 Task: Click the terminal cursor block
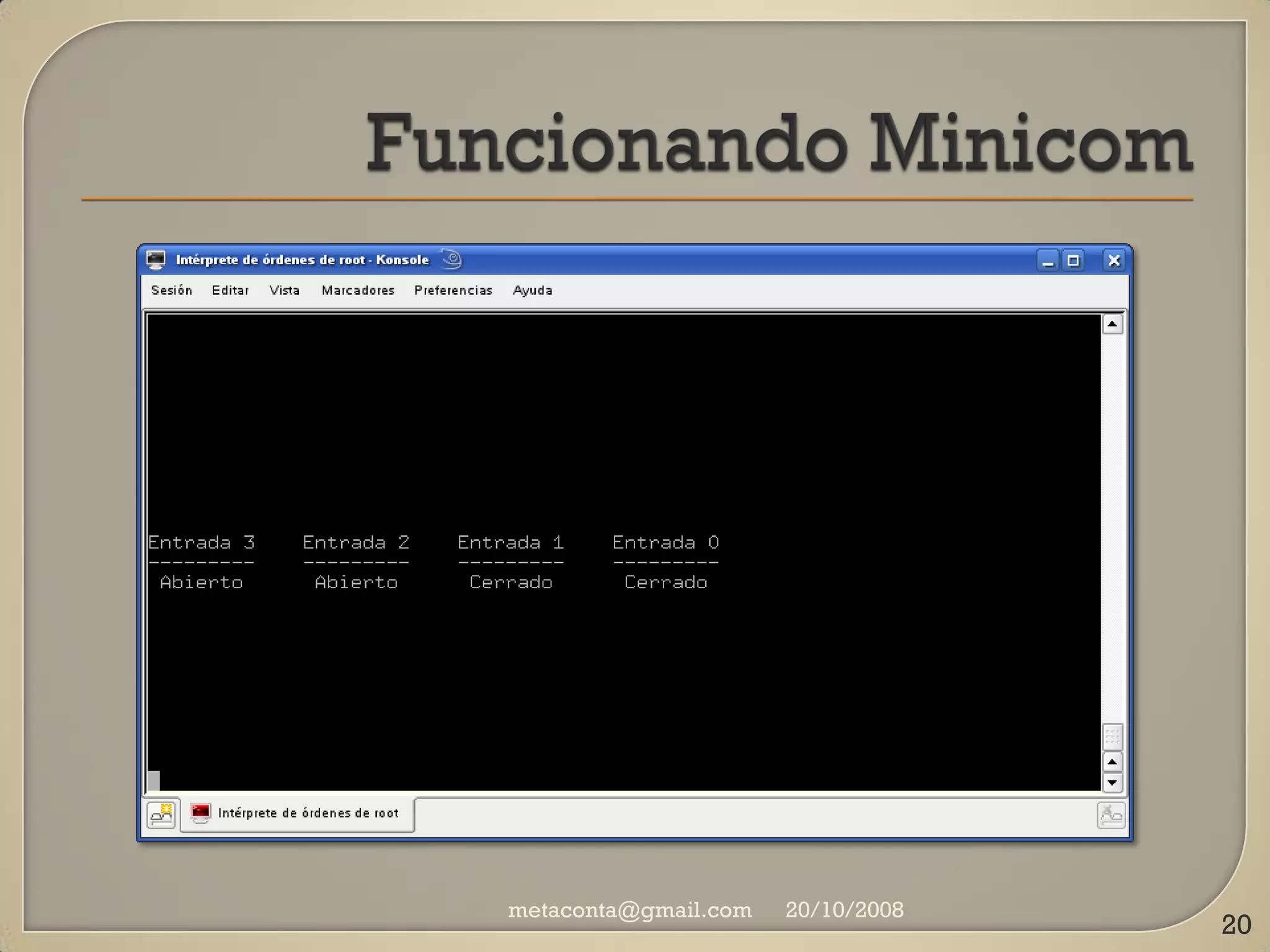pos(154,780)
